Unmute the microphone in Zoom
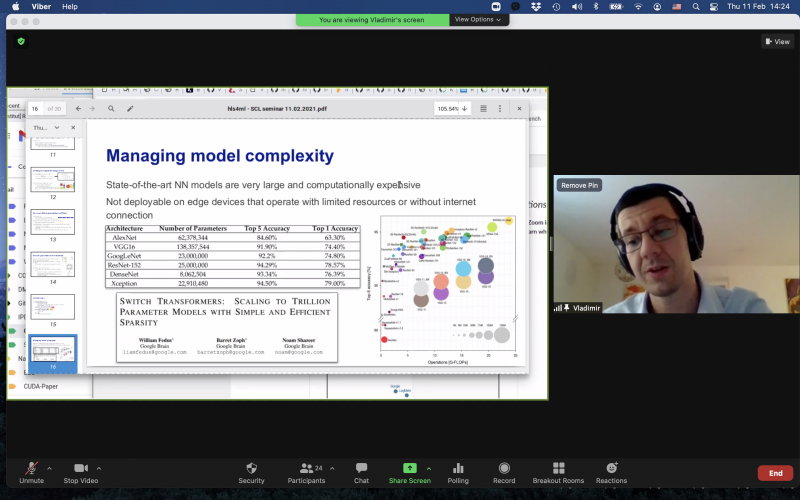 (x=32, y=472)
